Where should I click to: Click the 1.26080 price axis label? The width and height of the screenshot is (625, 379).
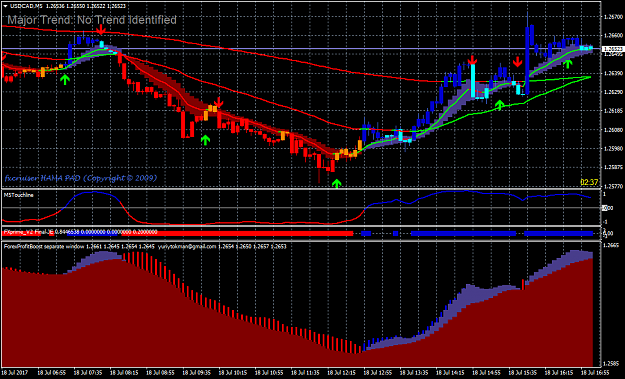click(613, 130)
